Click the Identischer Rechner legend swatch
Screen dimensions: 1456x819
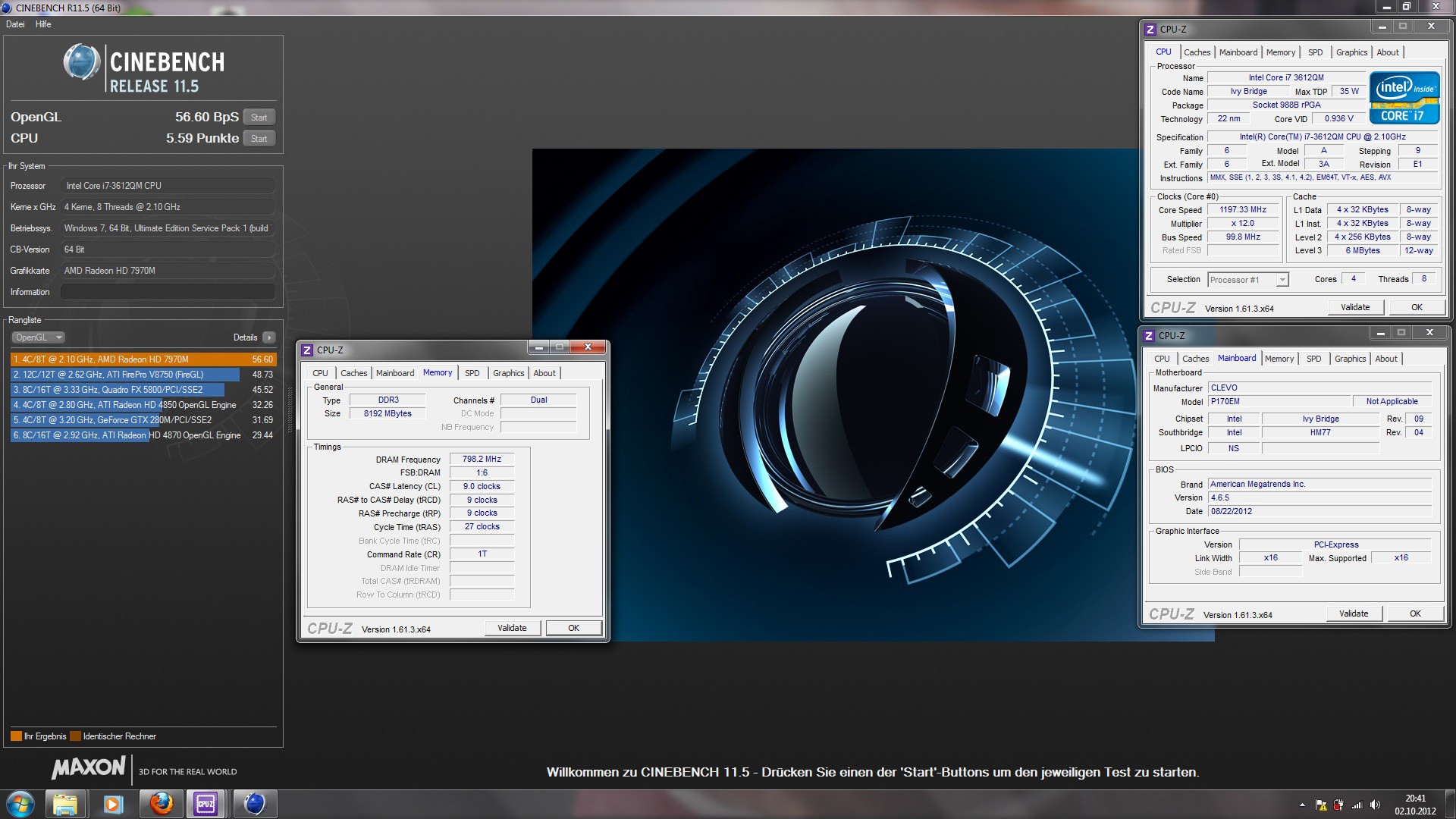(75, 736)
